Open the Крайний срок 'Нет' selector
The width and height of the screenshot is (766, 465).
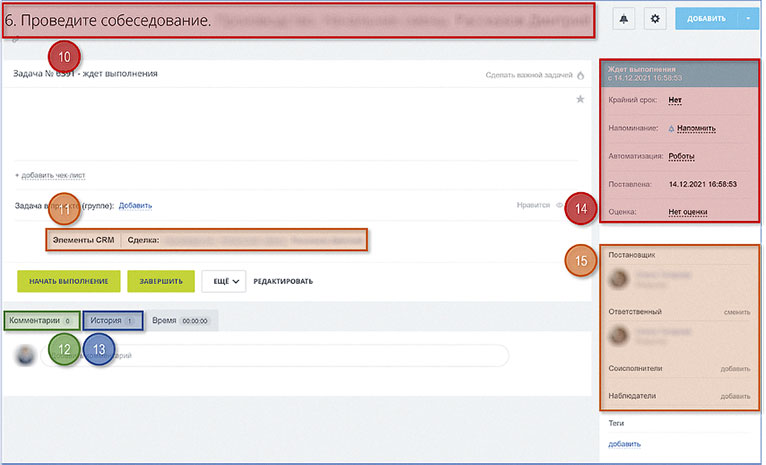click(x=675, y=100)
